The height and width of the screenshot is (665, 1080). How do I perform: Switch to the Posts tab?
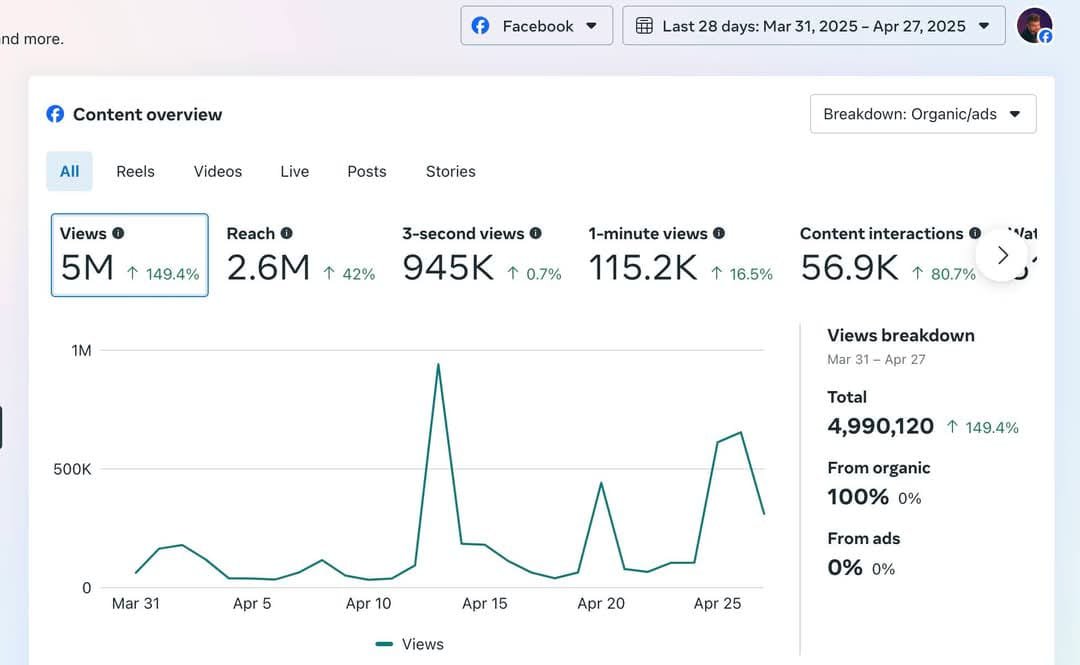tap(366, 171)
